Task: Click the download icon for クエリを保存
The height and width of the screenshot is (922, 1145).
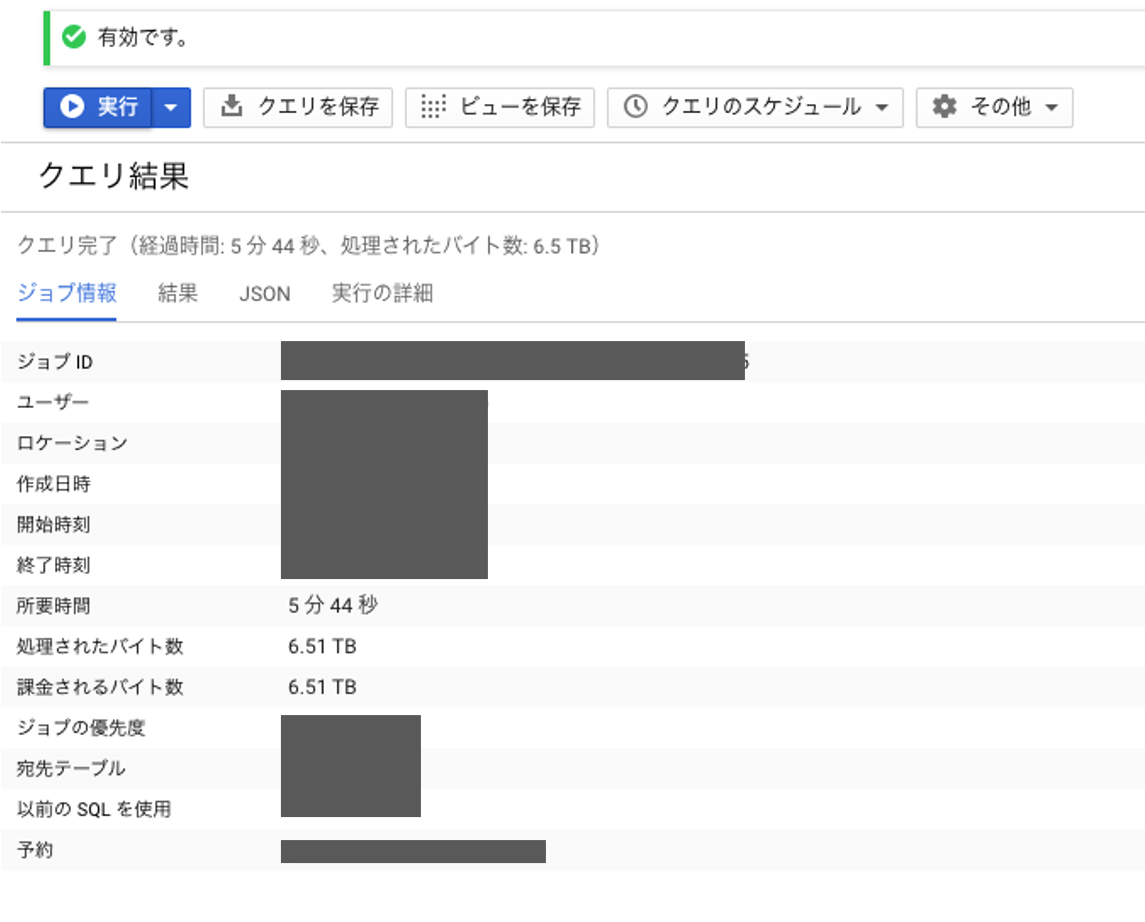Action: 231,106
